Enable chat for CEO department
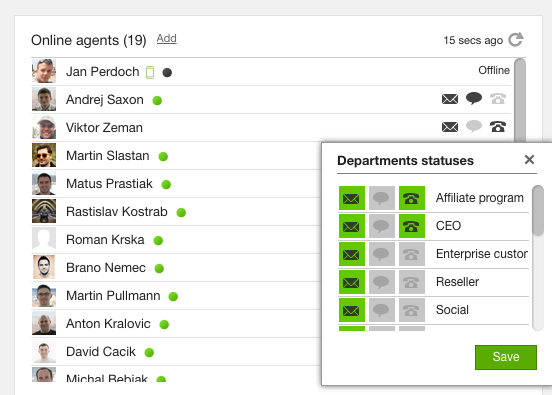552x395 pixels. click(x=382, y=226)
